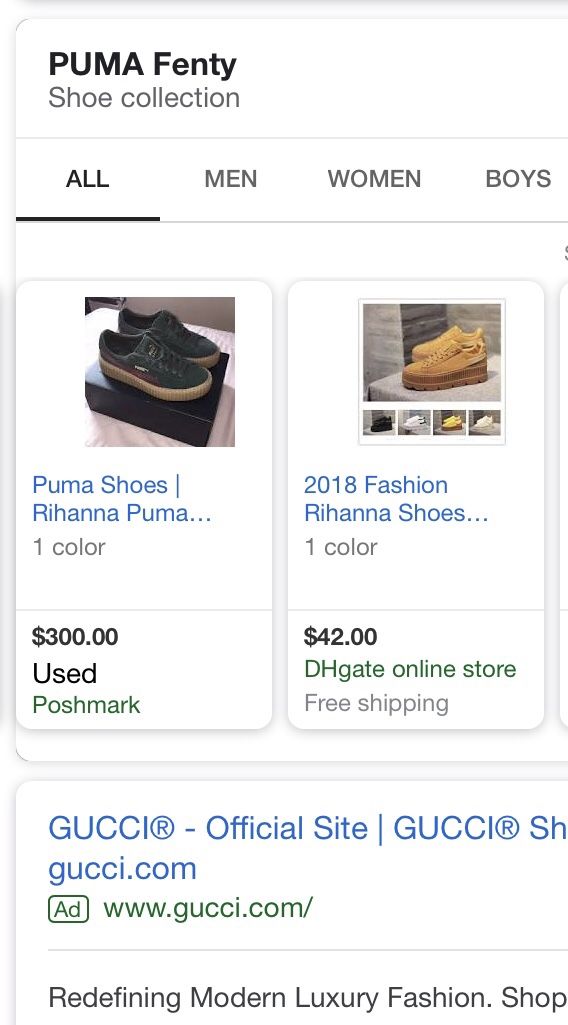The height and width of the screenshot is (1025, 568).
Task: Tap the $42.00 price
Action: pyautogui.click(x=341, y=637)
